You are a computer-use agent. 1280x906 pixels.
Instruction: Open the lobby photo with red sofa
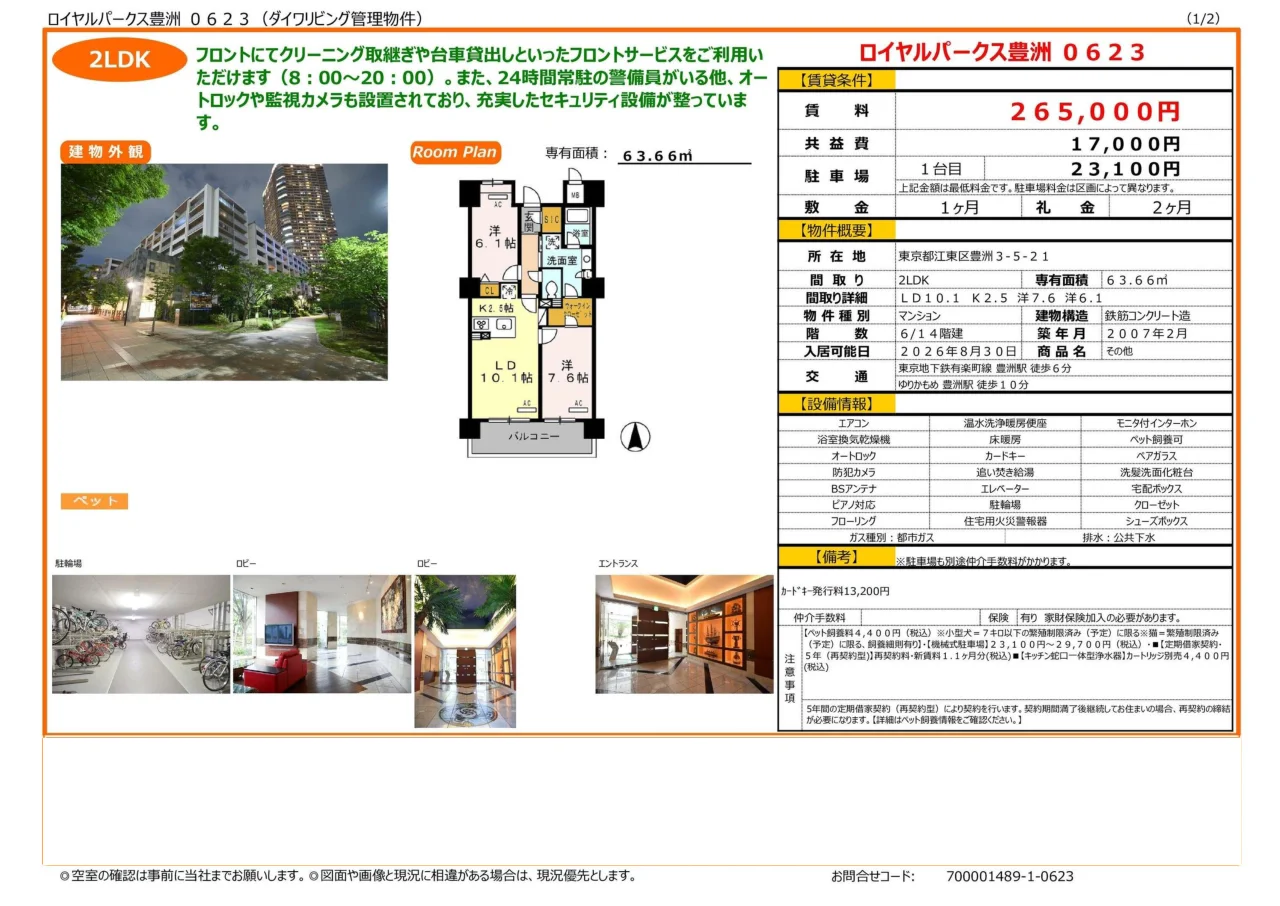pos(322,634)
